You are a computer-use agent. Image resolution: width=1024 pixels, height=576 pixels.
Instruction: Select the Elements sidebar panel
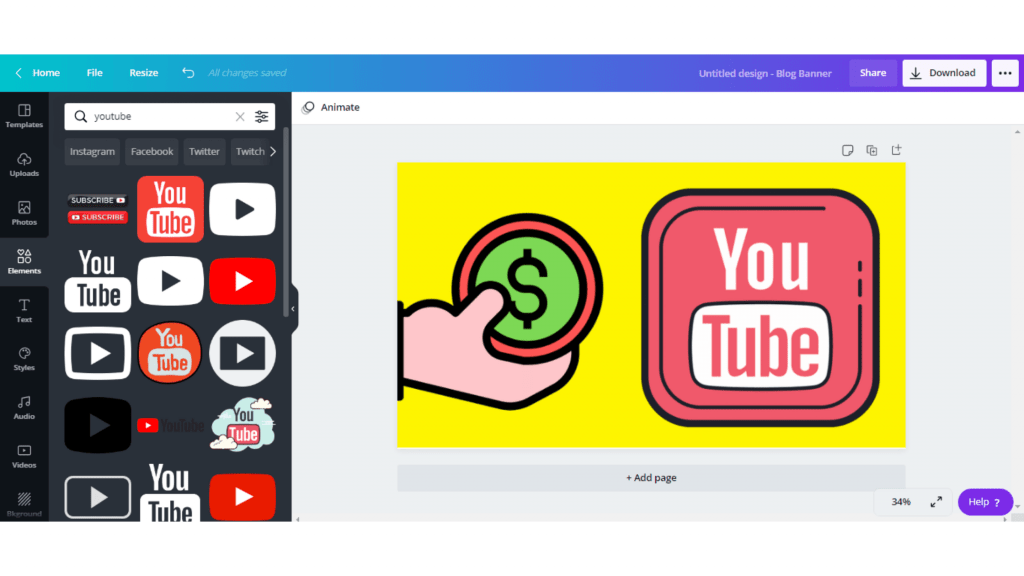tap(24, 261)
